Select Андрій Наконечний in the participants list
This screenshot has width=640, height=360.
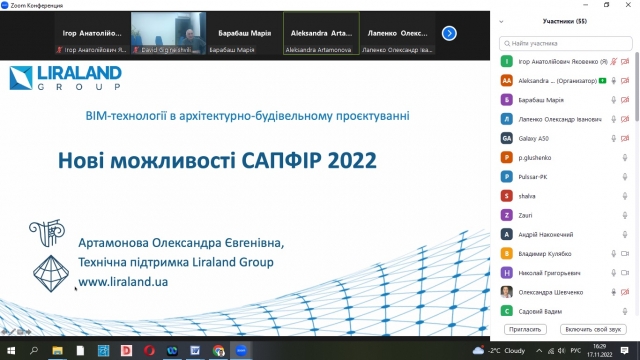(x=564, y=234)
